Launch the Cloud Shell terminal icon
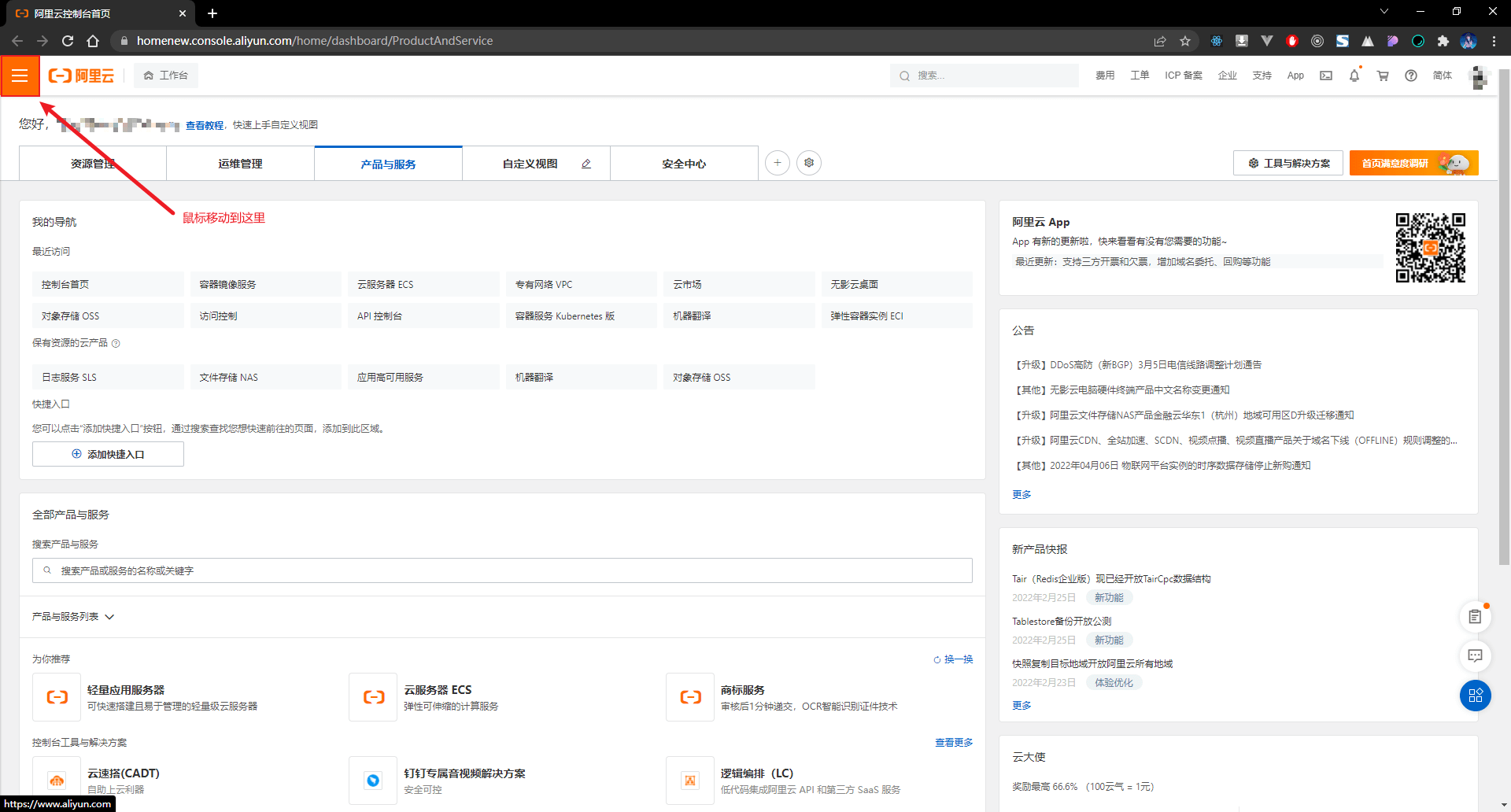The height and width of the screenshot is (812, 1511). click(x=1326, y=76)
